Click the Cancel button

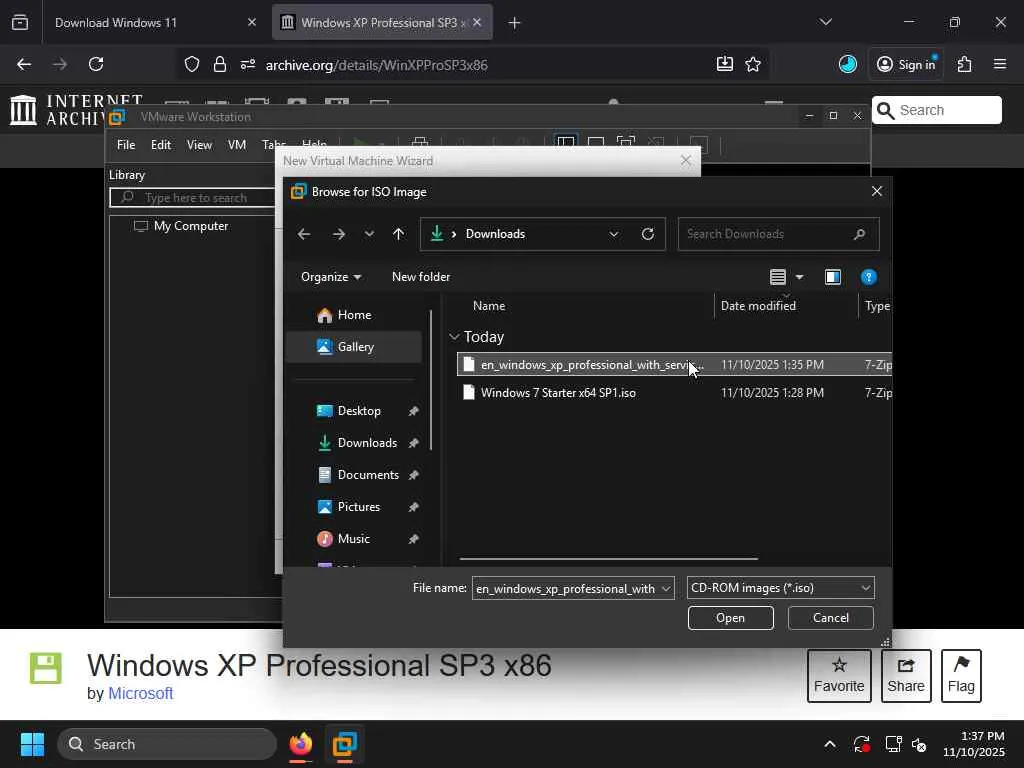(831, 618)
